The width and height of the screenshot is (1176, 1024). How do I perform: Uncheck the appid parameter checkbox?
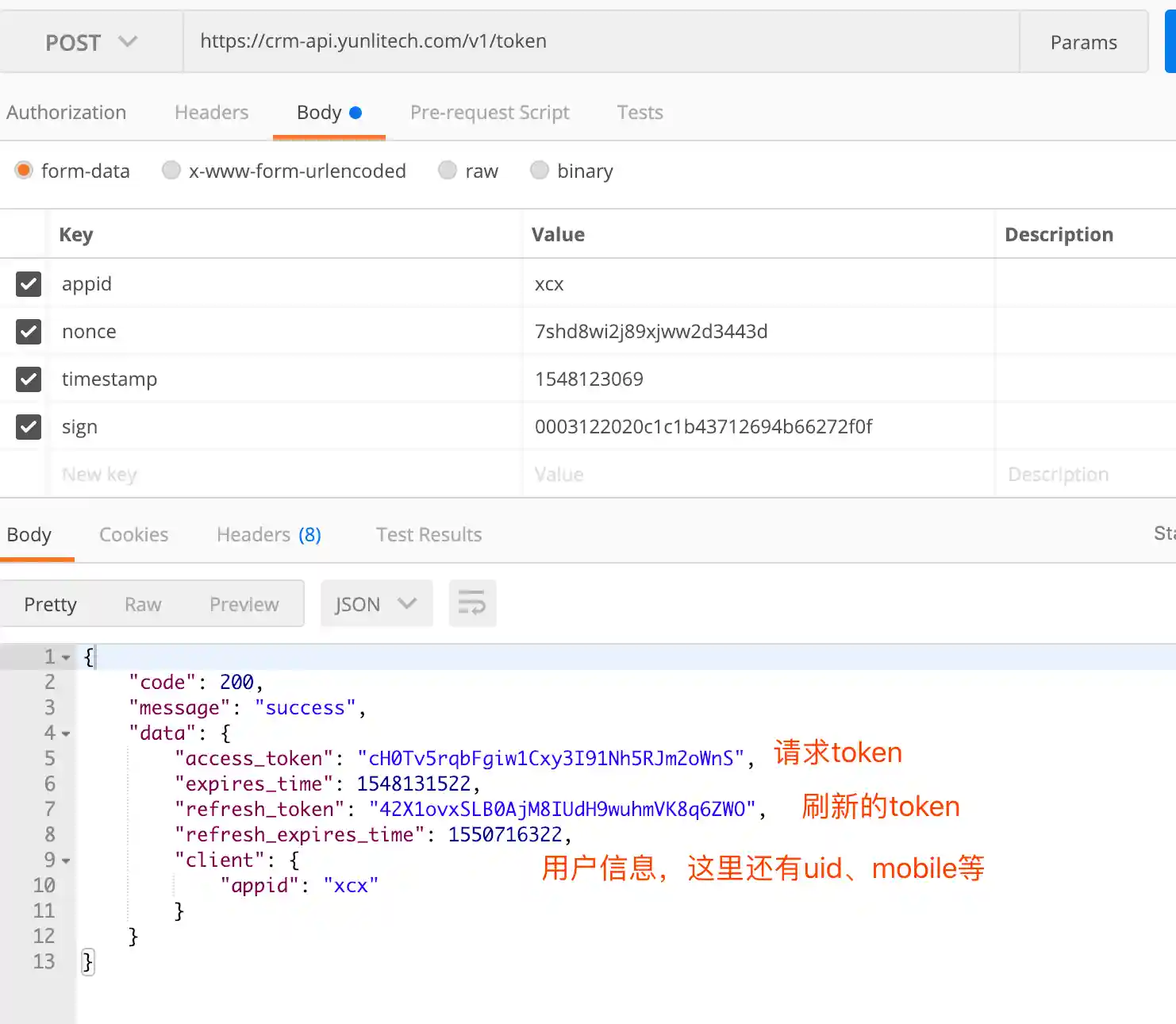(29, 284)
